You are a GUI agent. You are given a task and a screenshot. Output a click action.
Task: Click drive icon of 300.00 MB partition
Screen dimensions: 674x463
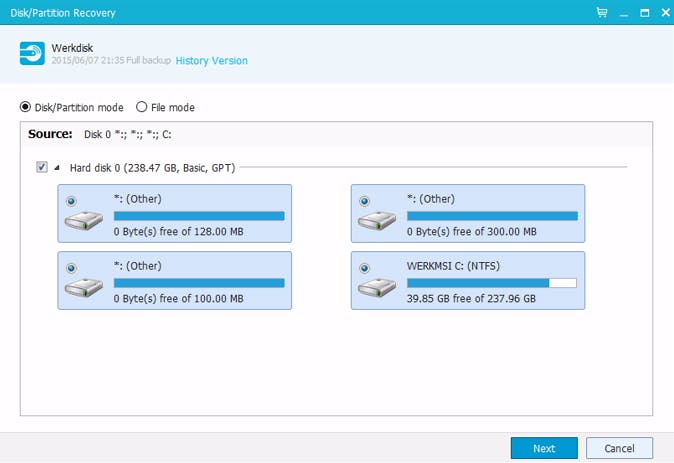(377, 220)
